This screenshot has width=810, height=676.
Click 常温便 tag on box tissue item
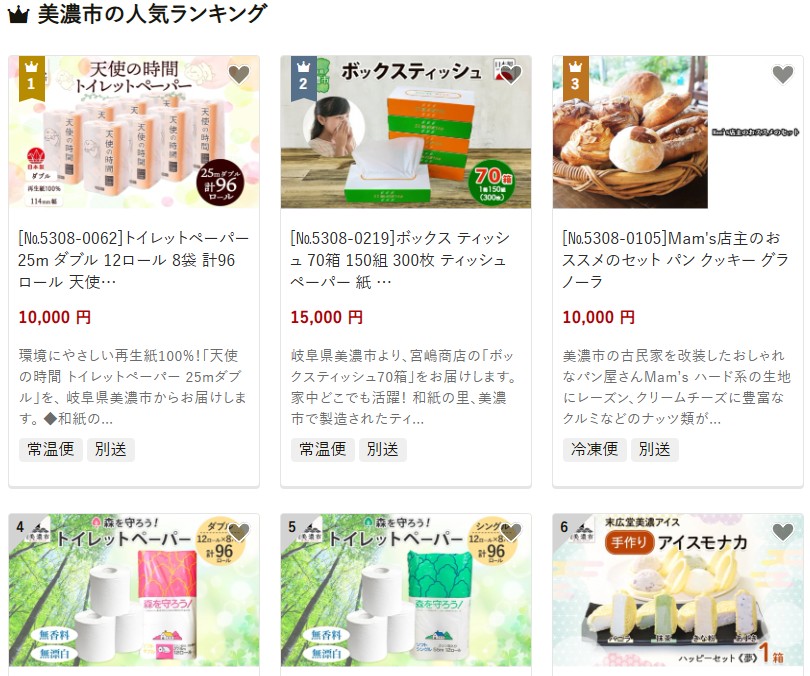click(x=323, y=449)
